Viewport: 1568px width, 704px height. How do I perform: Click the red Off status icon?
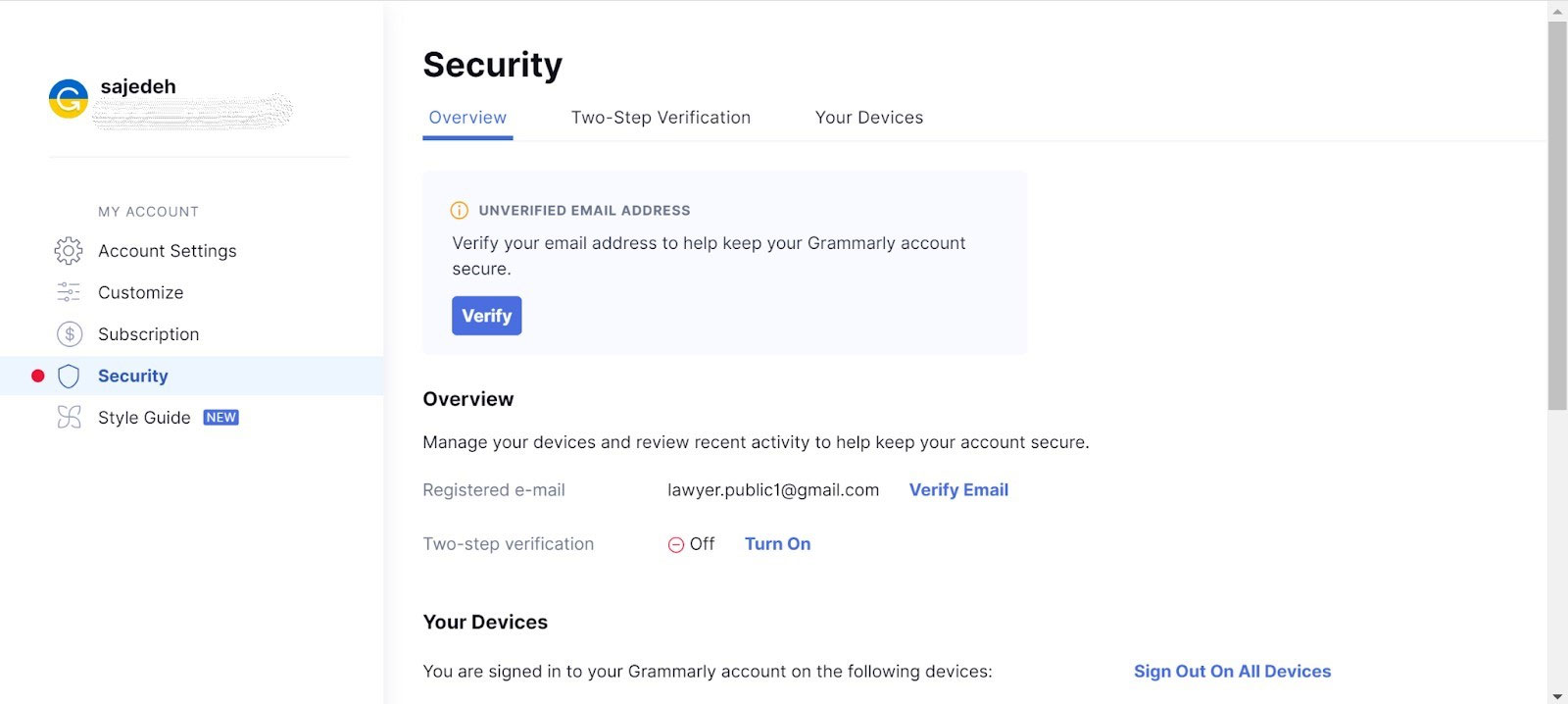(675, 545)
